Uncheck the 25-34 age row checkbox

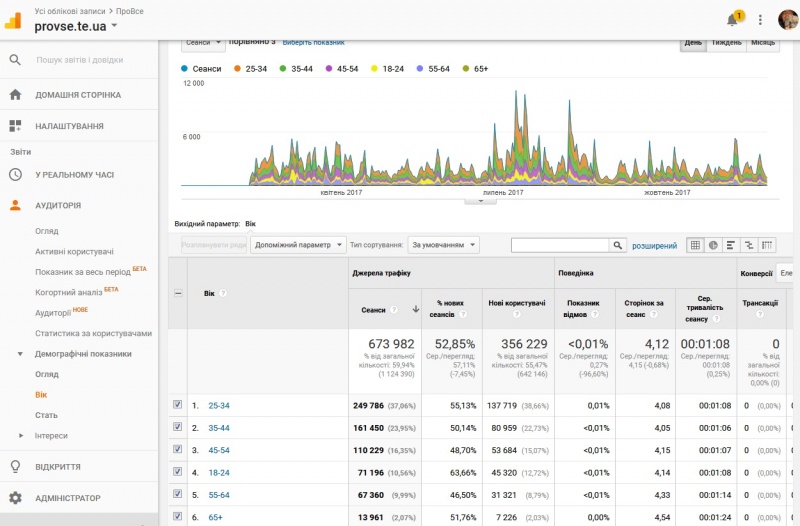click(178, 405)
